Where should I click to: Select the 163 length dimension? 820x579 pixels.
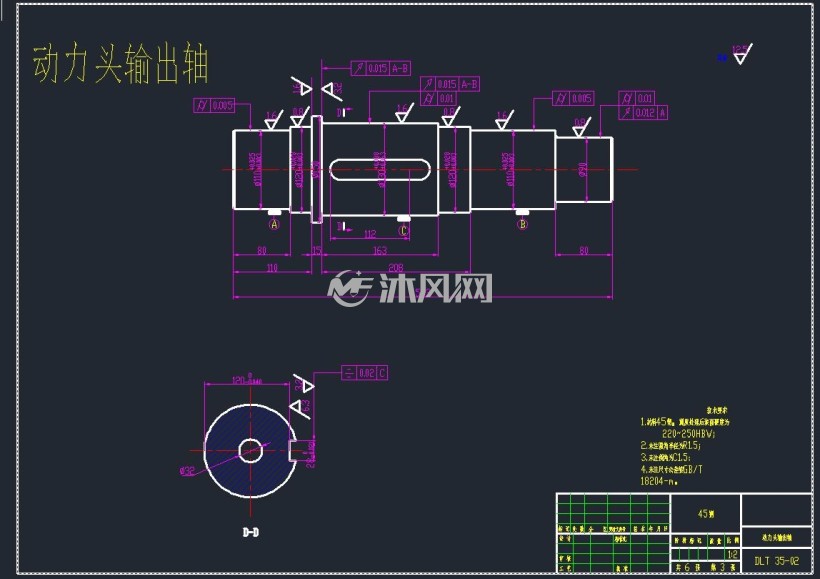pyautogui.click(x=380, y=251)
